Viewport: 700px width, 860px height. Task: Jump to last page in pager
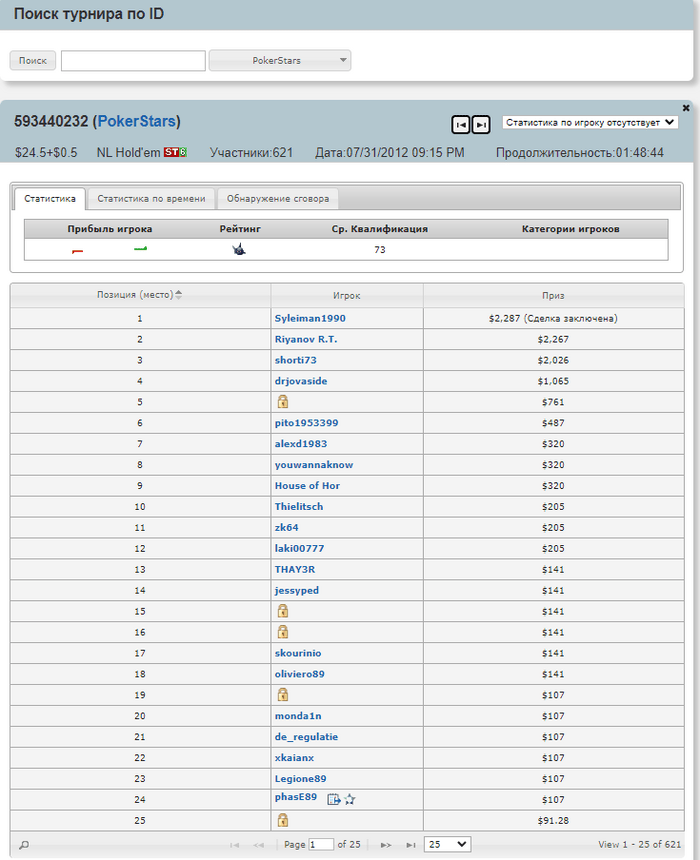click(410, 845)
